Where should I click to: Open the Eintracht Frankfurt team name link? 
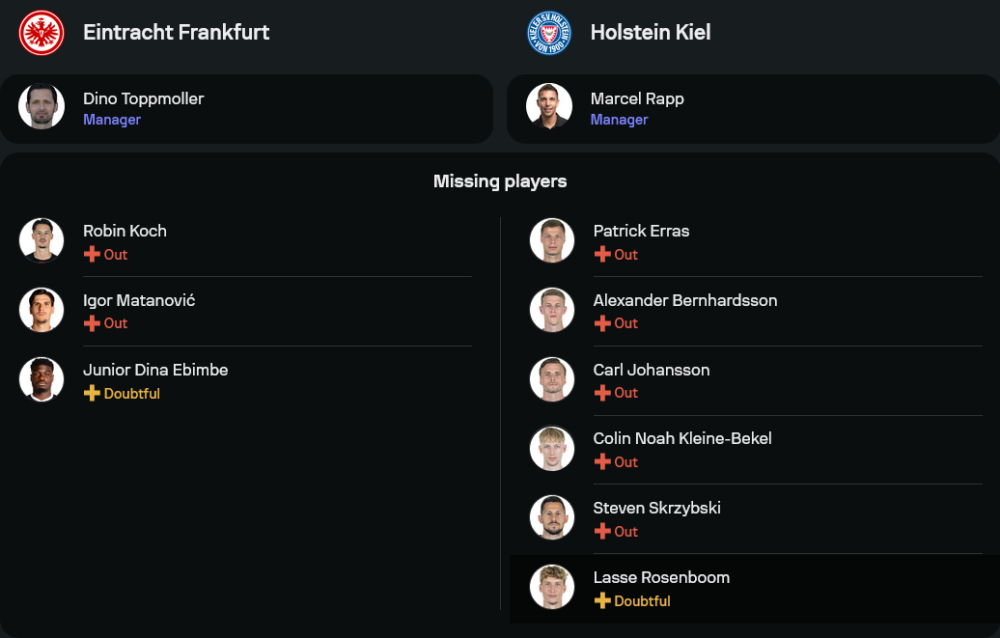[x=176, y=32]
